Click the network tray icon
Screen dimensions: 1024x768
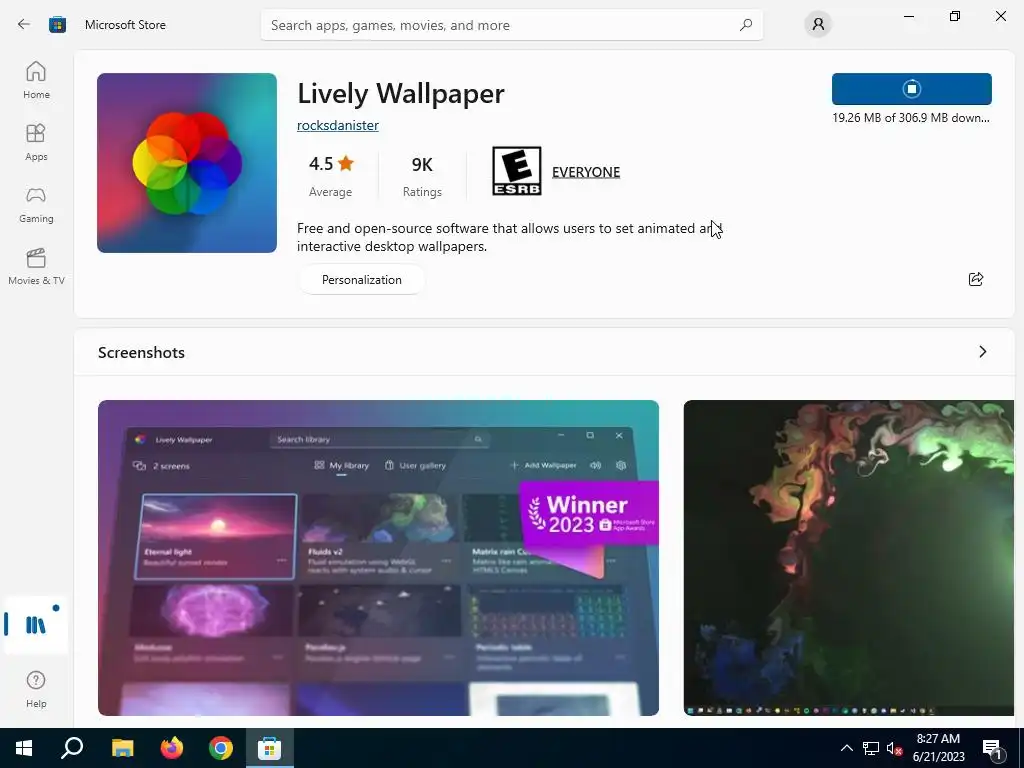[x=871, y=748]
